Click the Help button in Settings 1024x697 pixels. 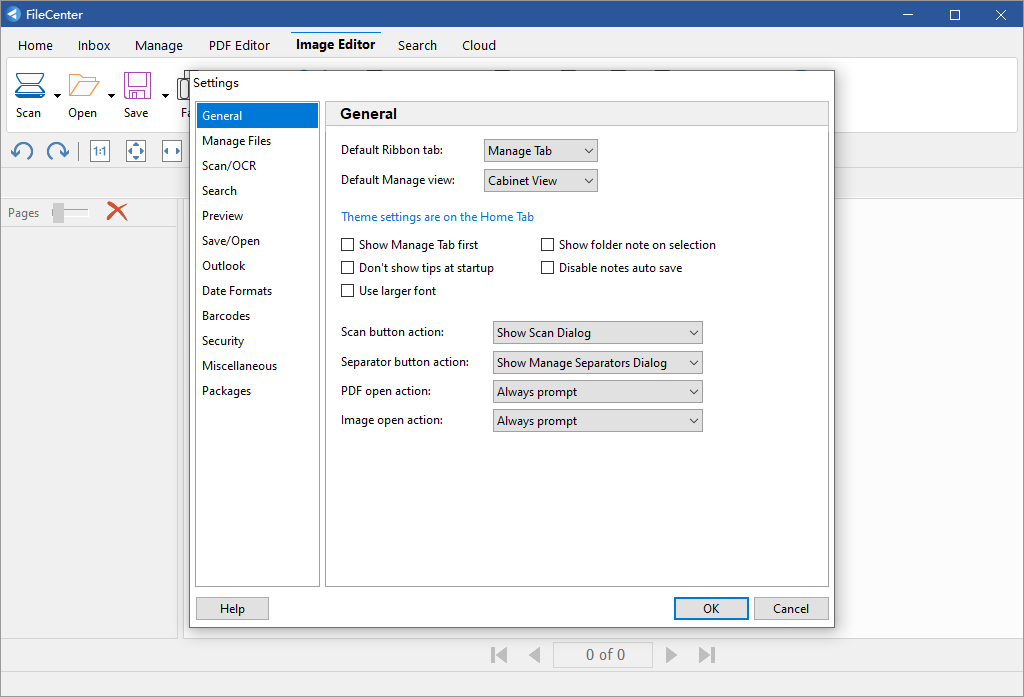point(232,609)
